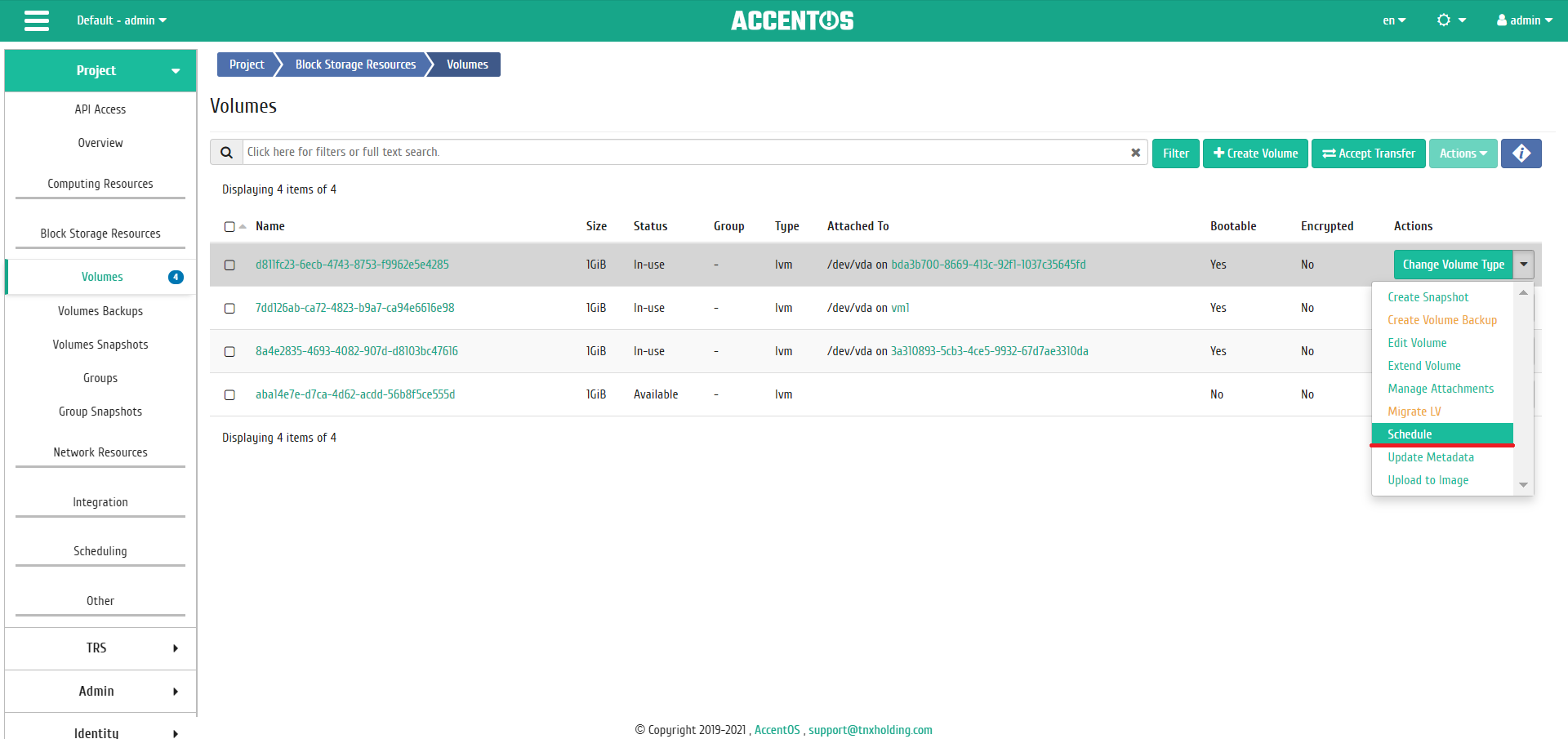Choose Update Metadata menu item
The image size is (1568, 739).
[x=1431, y=457]
